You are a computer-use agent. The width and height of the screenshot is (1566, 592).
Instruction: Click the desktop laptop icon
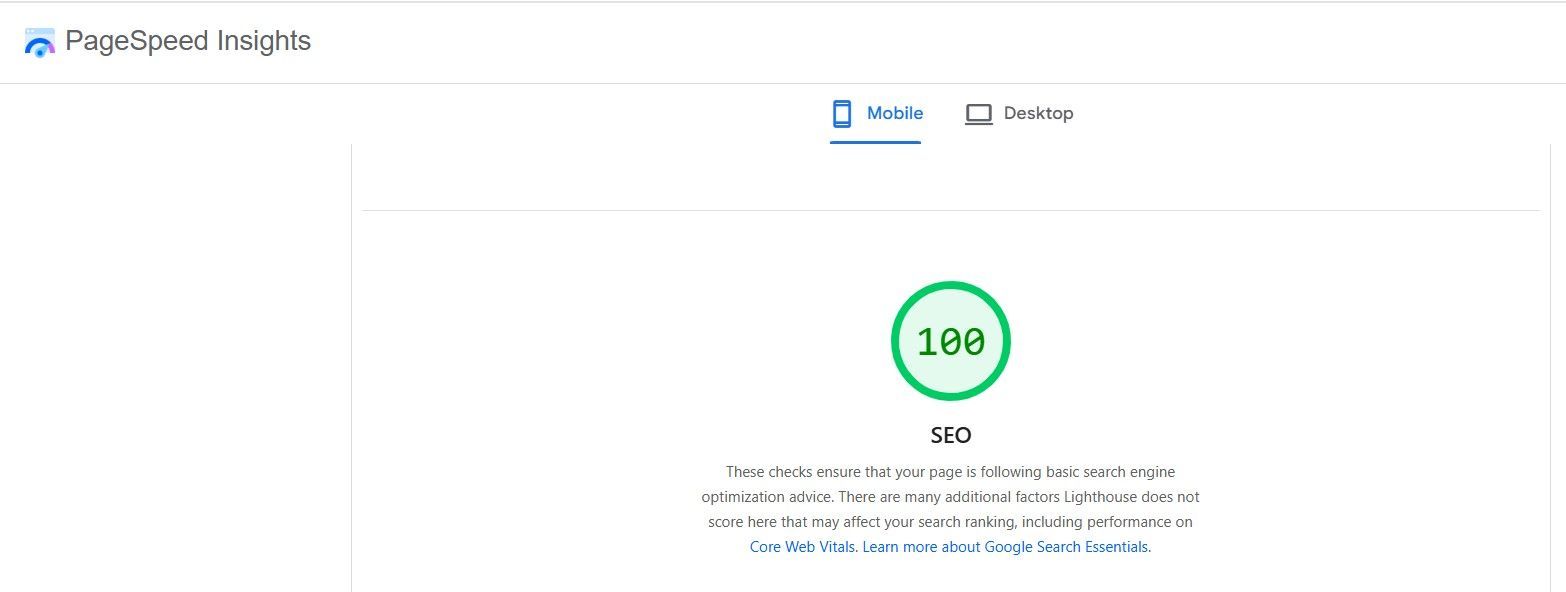click(x=978, y=114)
